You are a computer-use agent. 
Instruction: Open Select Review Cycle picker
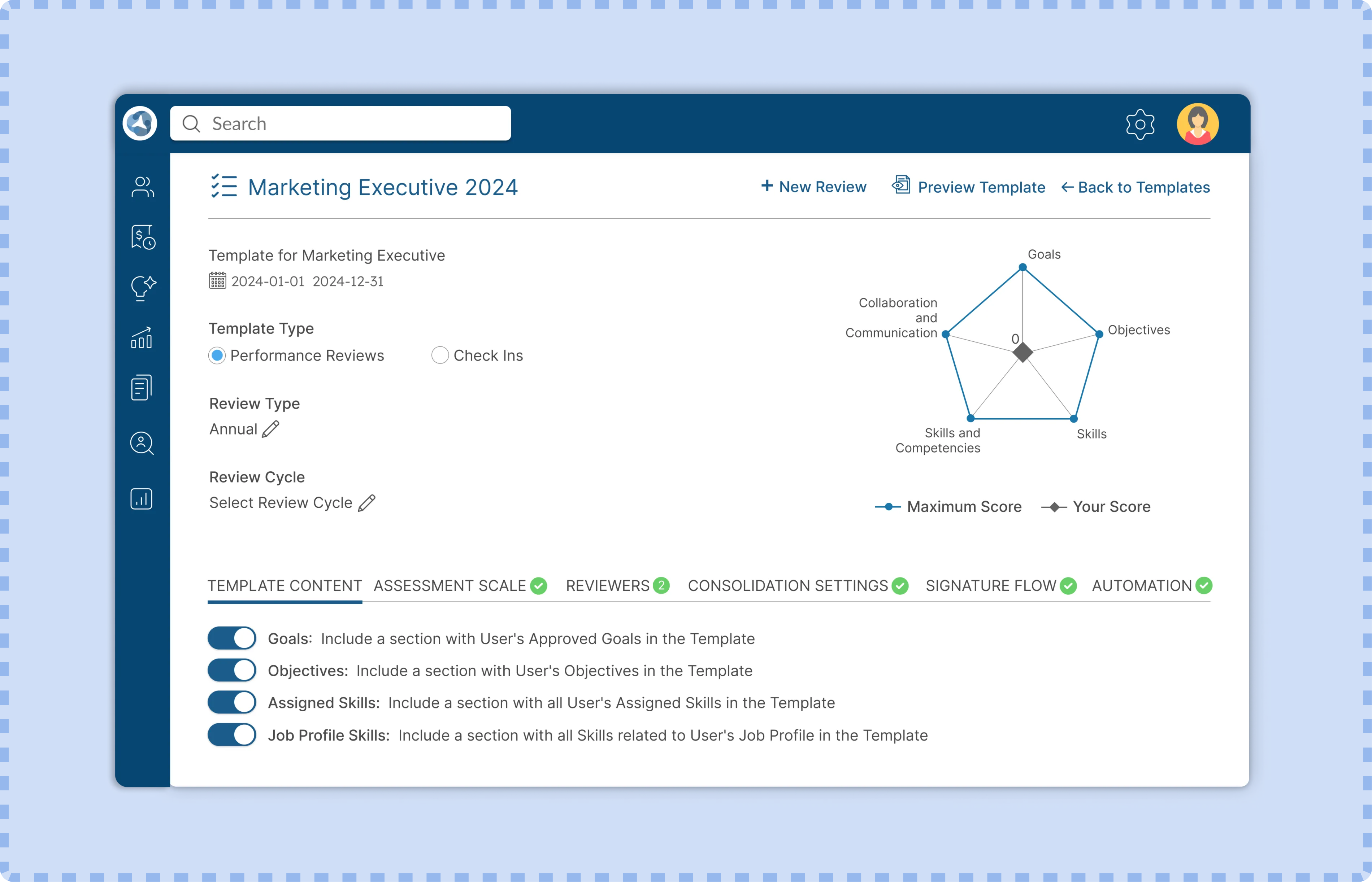pos(366,502)
